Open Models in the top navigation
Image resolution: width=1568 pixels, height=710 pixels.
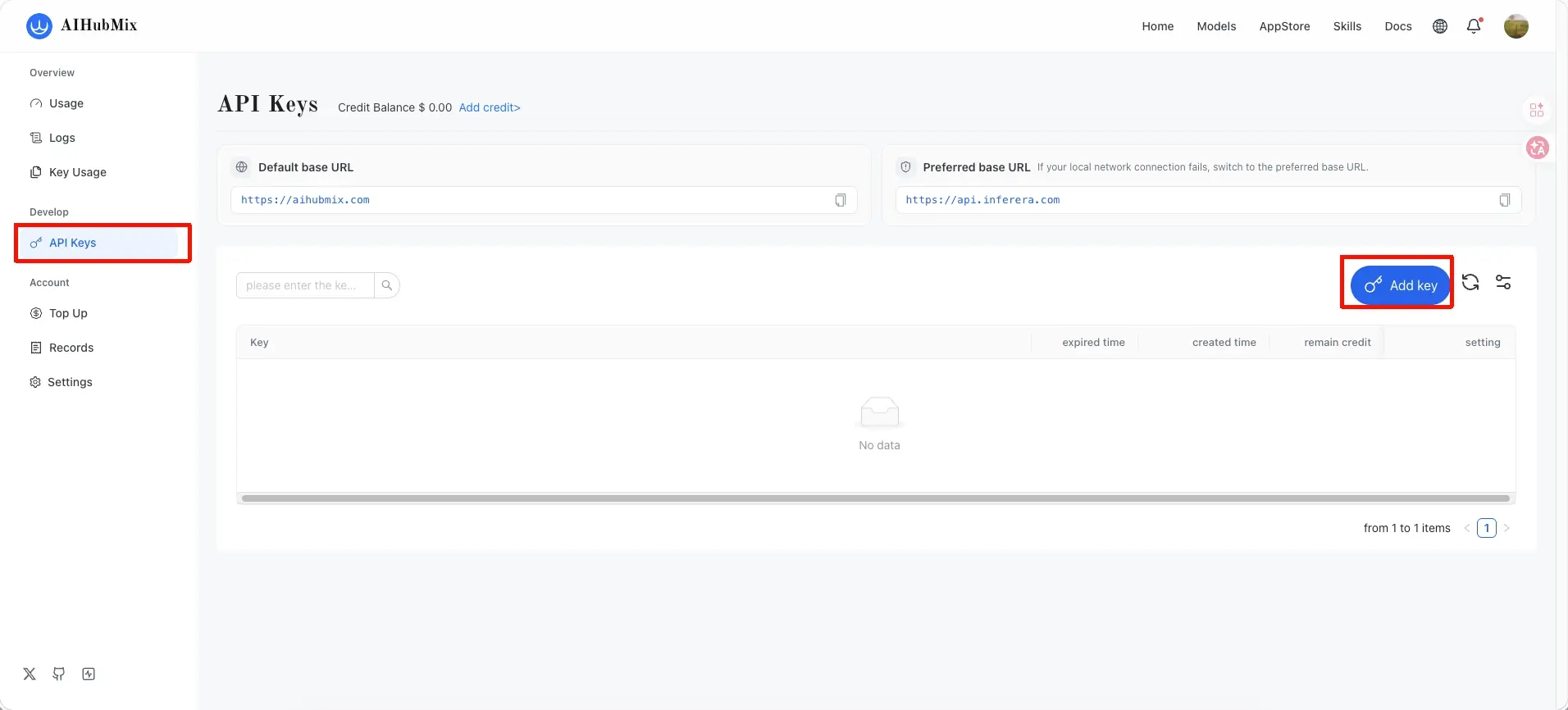pyautogui.click(x=1216, y=26)
